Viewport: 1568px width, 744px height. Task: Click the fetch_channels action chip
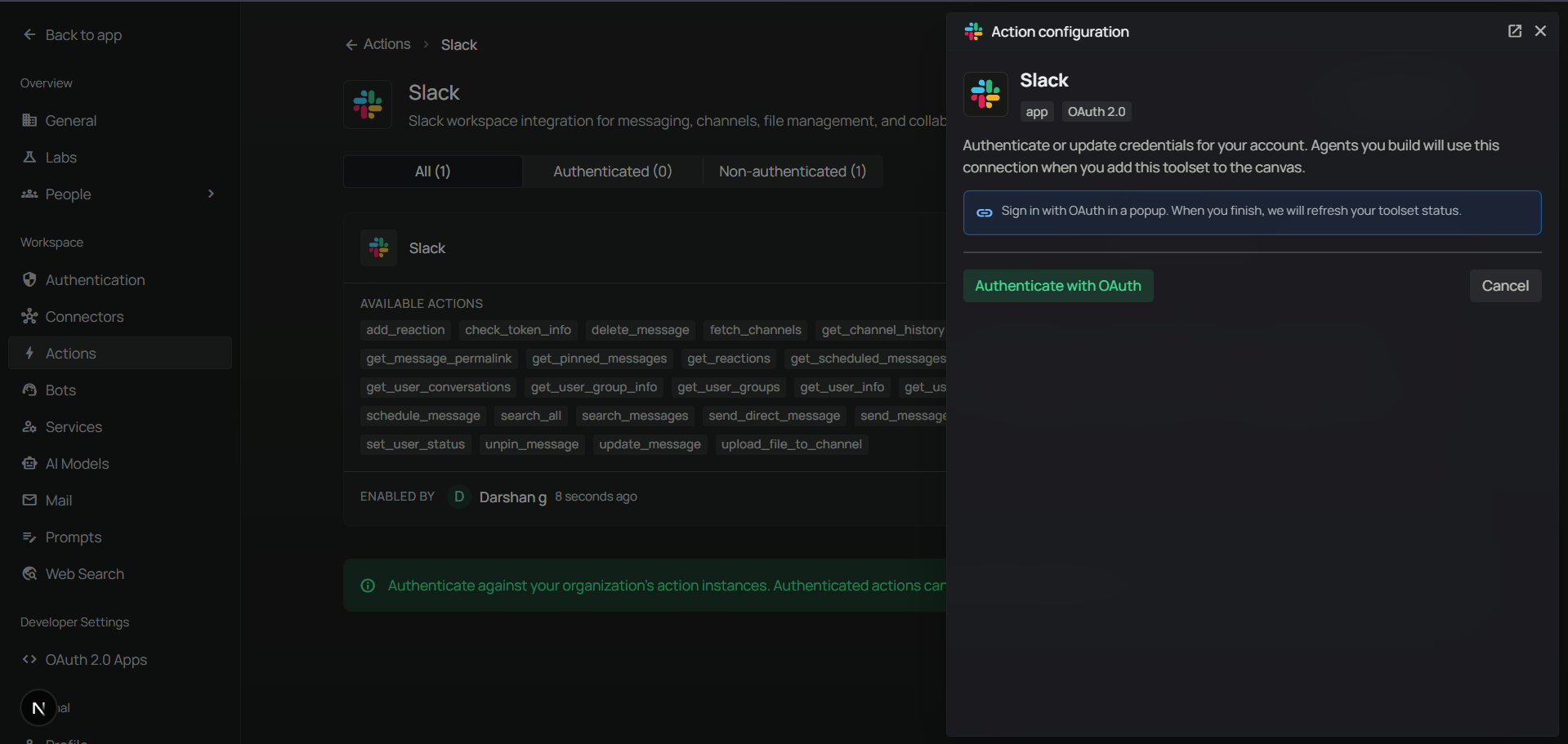(756, 330)
